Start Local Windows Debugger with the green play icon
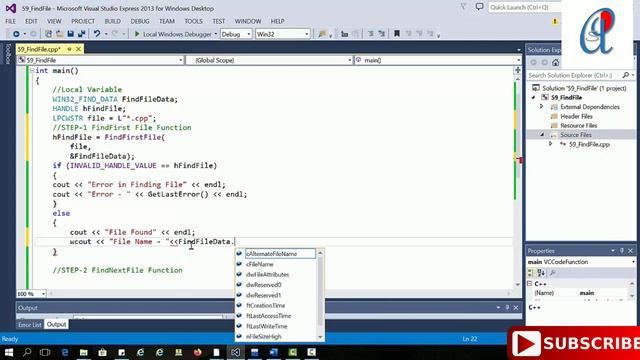The height and width of the screenshot is (360, 640). [x=137, y=34]
